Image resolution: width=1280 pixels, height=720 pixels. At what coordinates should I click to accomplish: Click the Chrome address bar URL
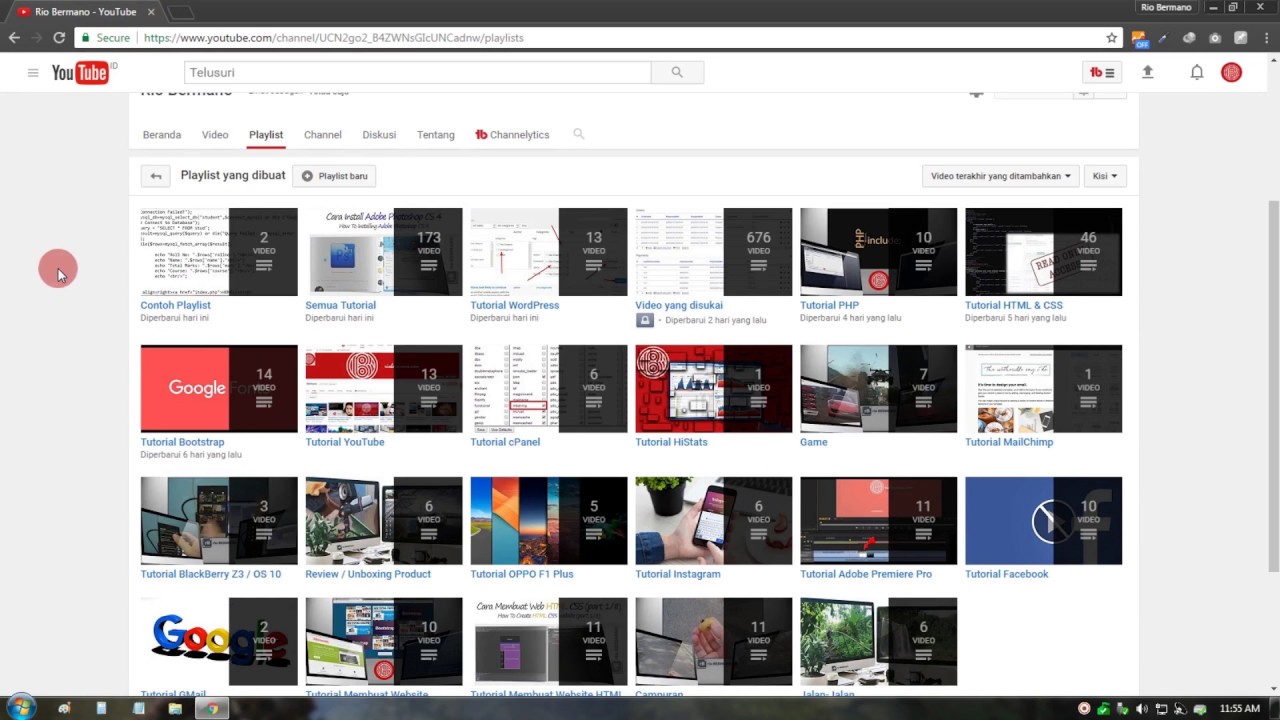click(x=334, y=38)
